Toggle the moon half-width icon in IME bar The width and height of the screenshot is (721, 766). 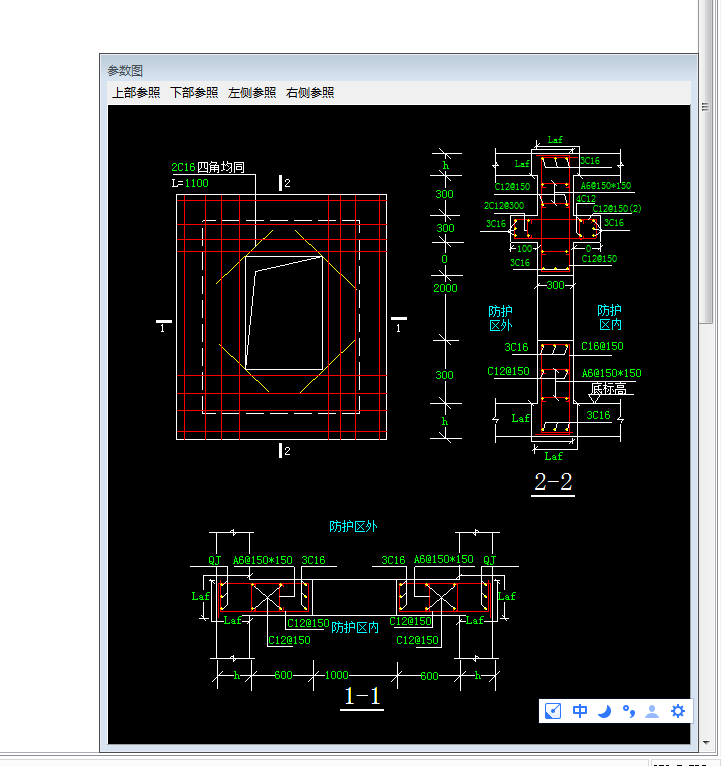[605, 711]
